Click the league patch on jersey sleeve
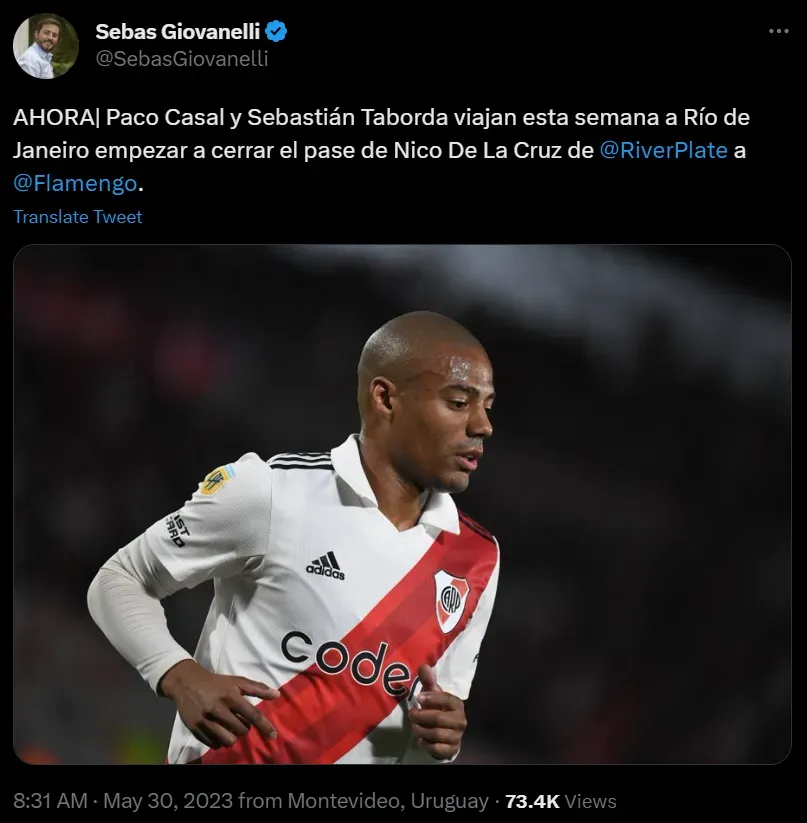This screenshot has width=807, height=823. pyautogui.click(x=217, y=480)
